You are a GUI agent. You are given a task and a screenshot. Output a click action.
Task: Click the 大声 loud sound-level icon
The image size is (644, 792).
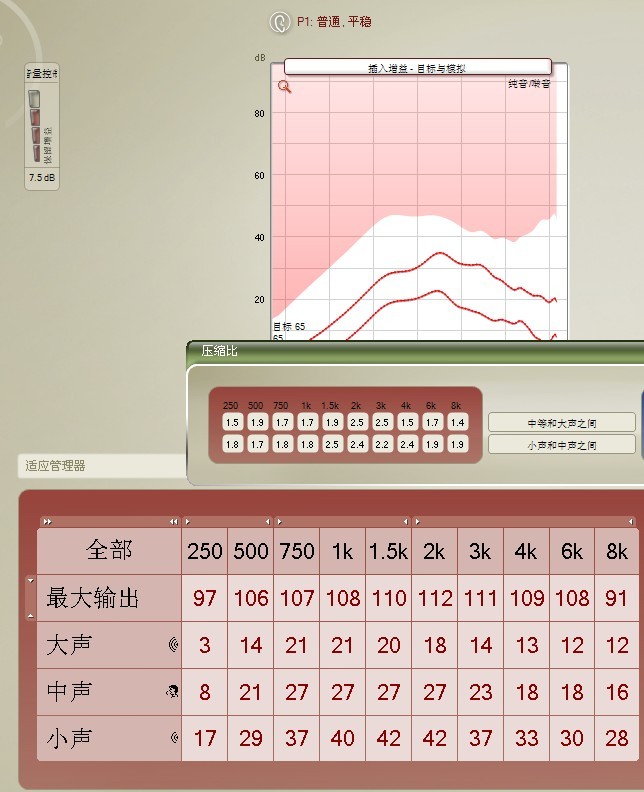173,645
